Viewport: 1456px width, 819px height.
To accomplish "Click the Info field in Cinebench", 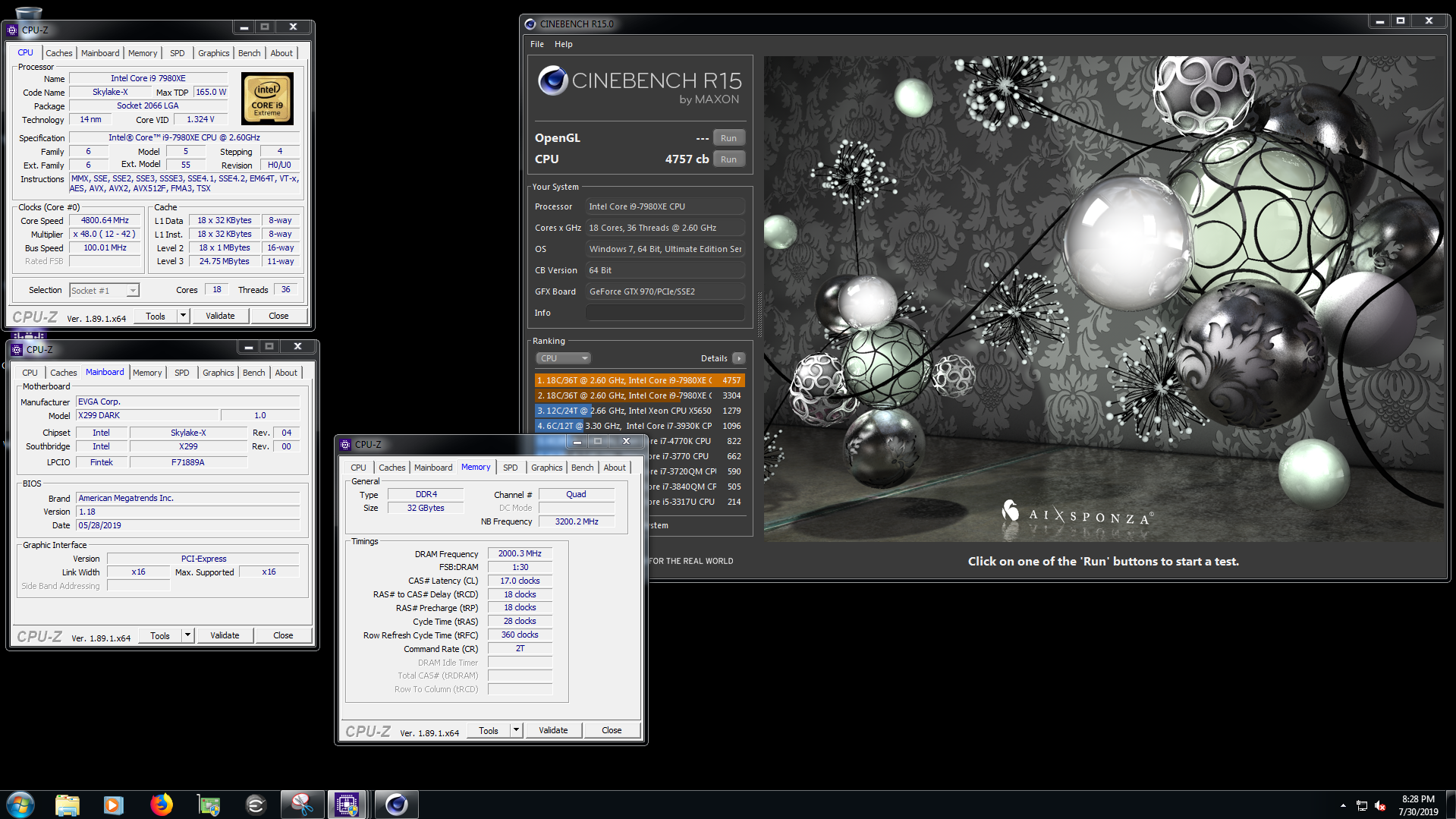I will tap(665, 313).
